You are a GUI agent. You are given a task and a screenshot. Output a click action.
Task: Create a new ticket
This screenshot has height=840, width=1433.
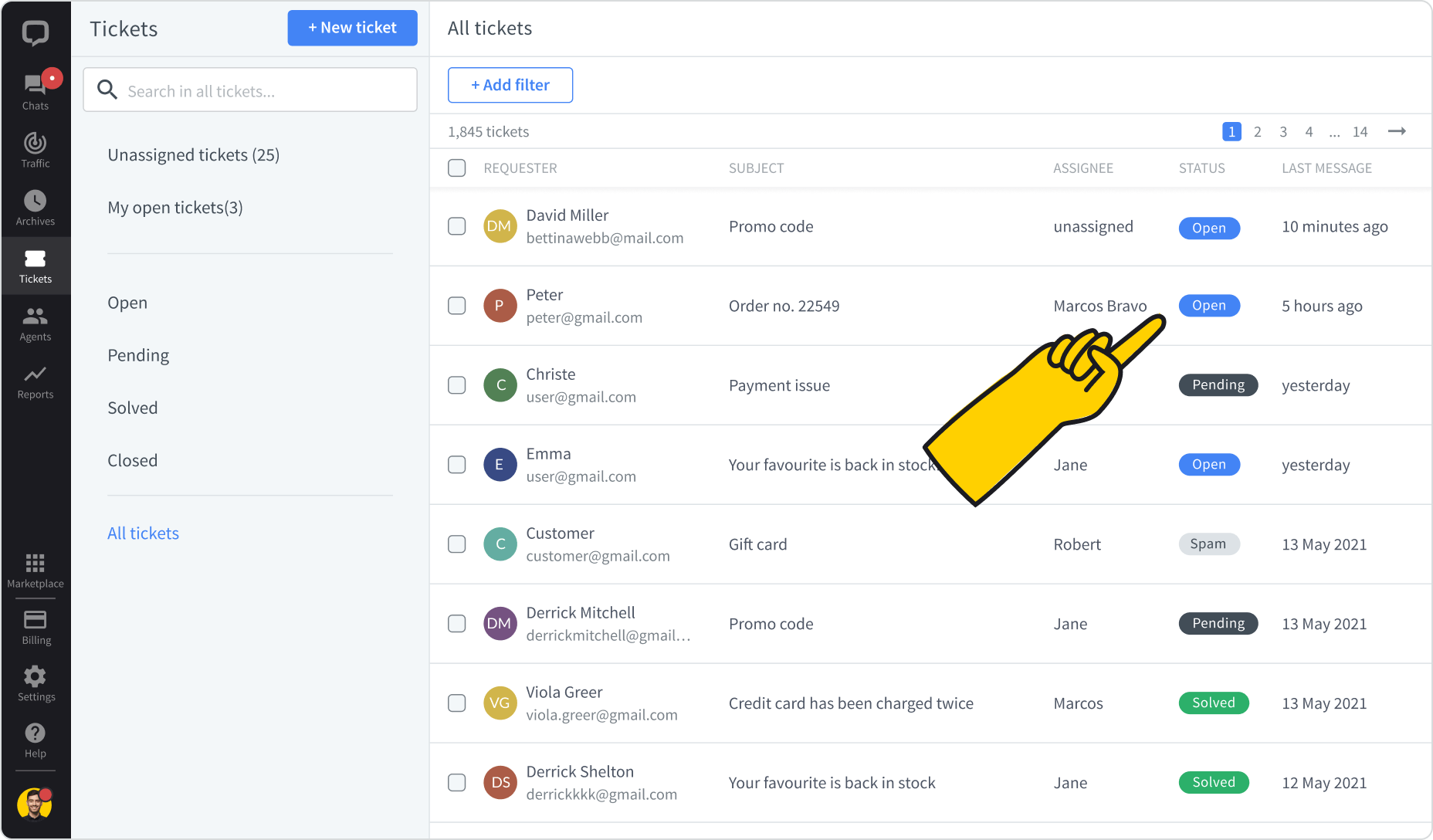(x=352, y=28)
